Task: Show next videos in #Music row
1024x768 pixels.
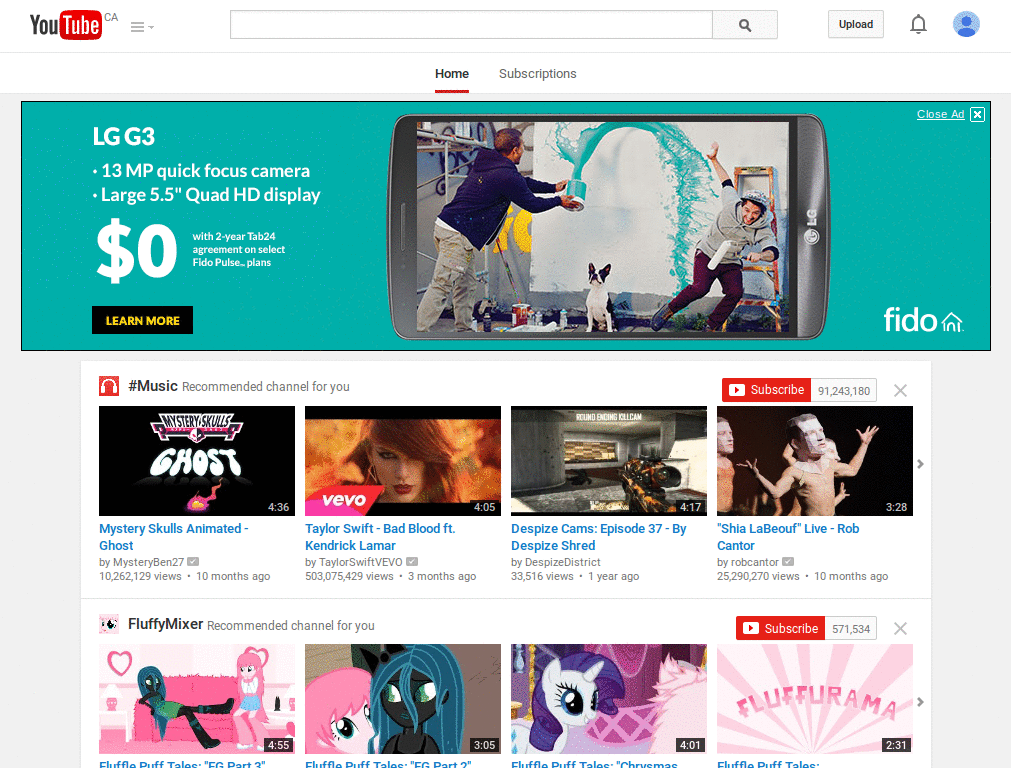Action: [920, 464]
